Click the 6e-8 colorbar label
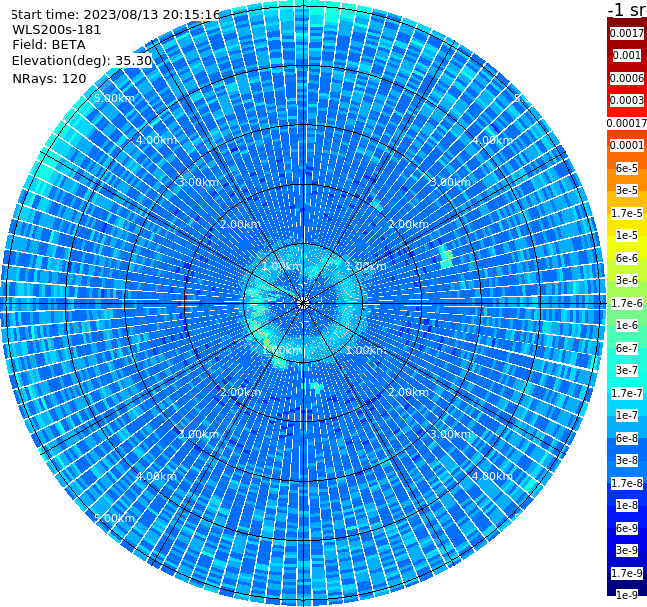Image resolution: width=647 pixels, height=607 pixels. 627,438
